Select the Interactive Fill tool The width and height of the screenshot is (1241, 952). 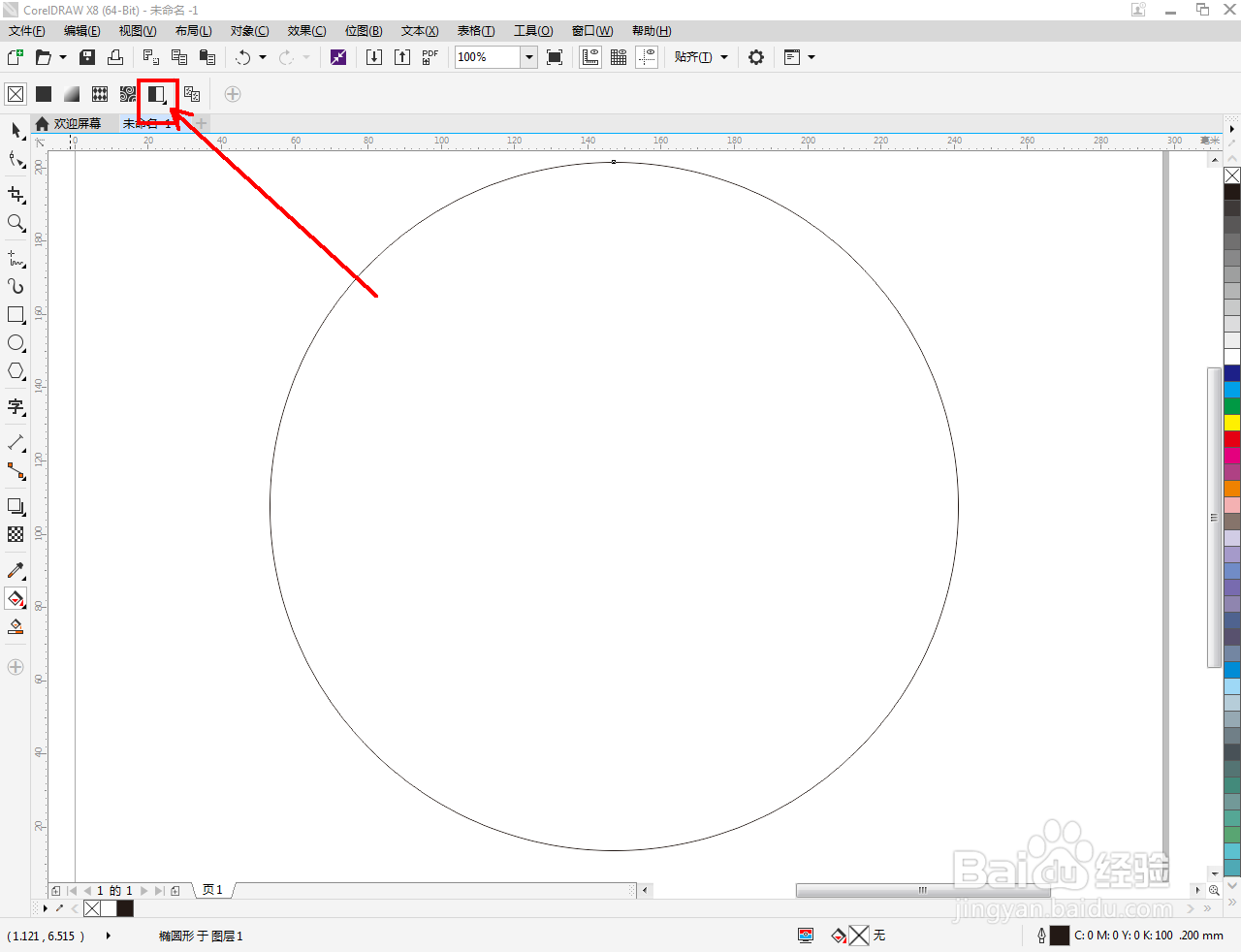pos(16,599)
